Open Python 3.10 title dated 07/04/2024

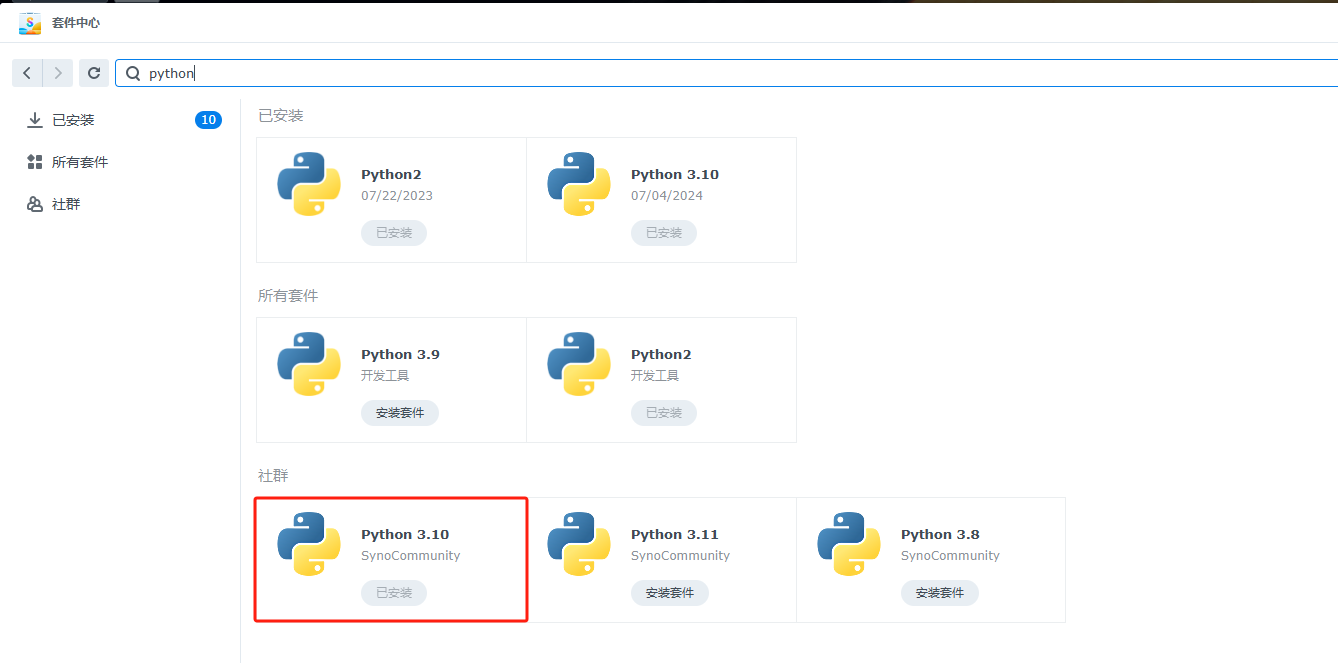[675, 174]
